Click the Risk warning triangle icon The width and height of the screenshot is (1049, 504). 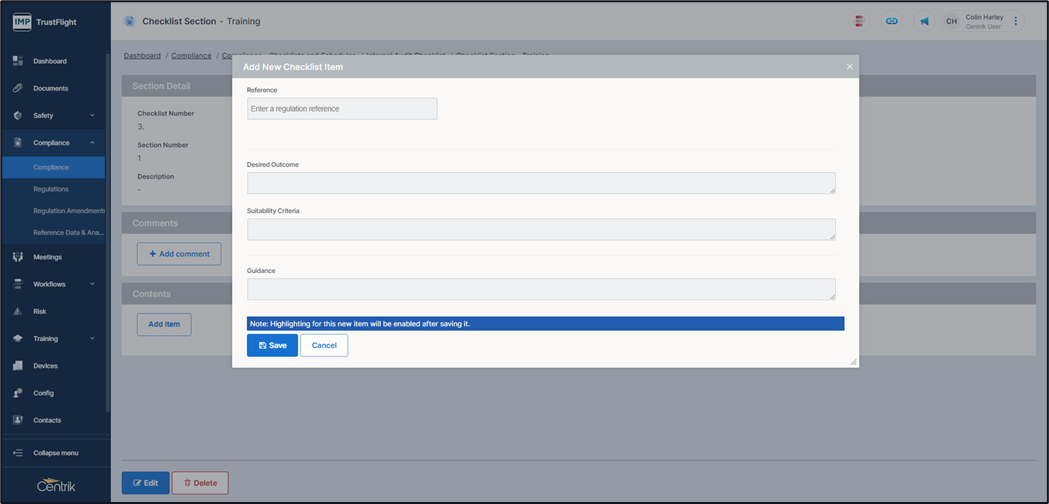point(18,311)
